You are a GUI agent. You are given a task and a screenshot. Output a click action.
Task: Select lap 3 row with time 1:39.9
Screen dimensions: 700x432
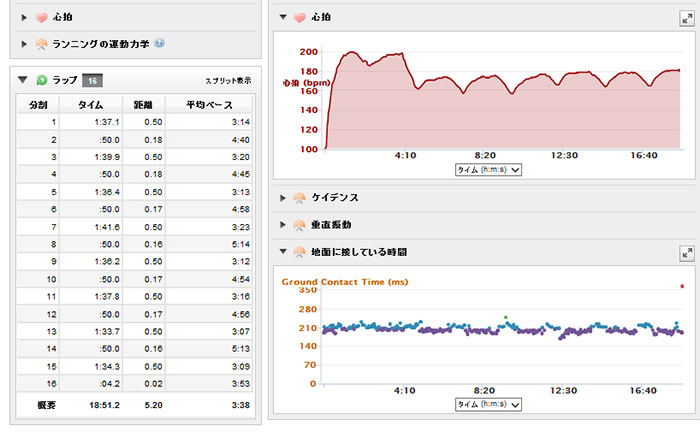click(134, 157)
